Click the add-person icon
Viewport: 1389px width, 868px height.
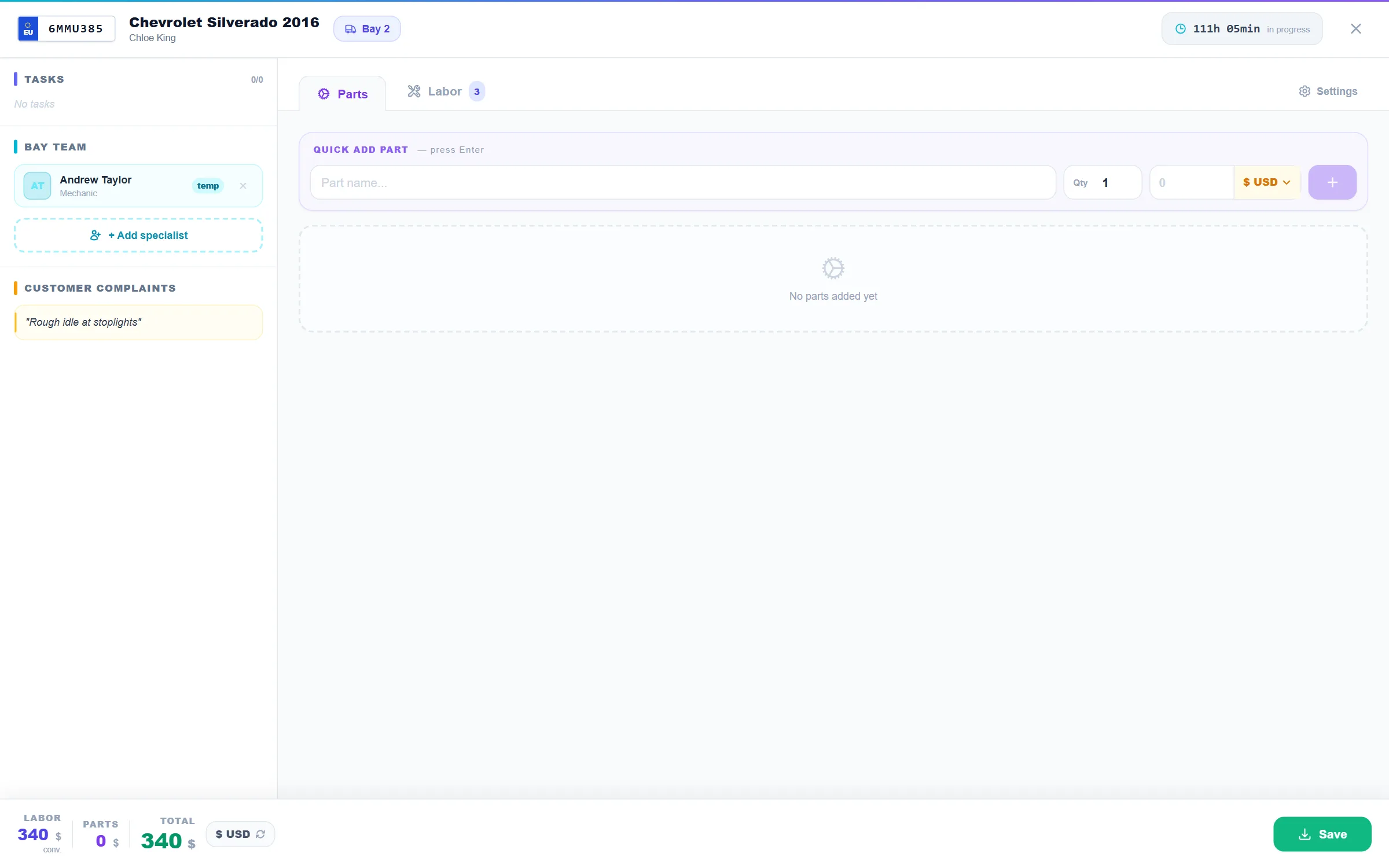(x=95, y=236)
